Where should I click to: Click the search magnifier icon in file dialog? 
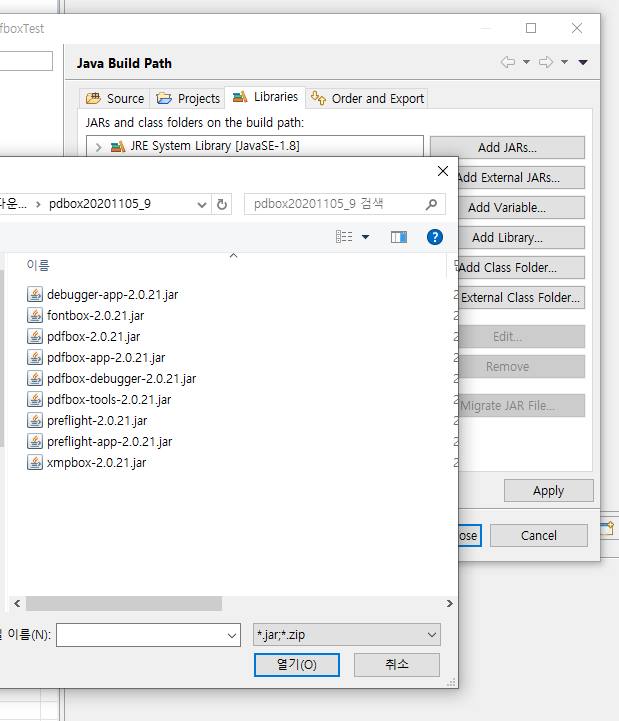pos(431,204)
